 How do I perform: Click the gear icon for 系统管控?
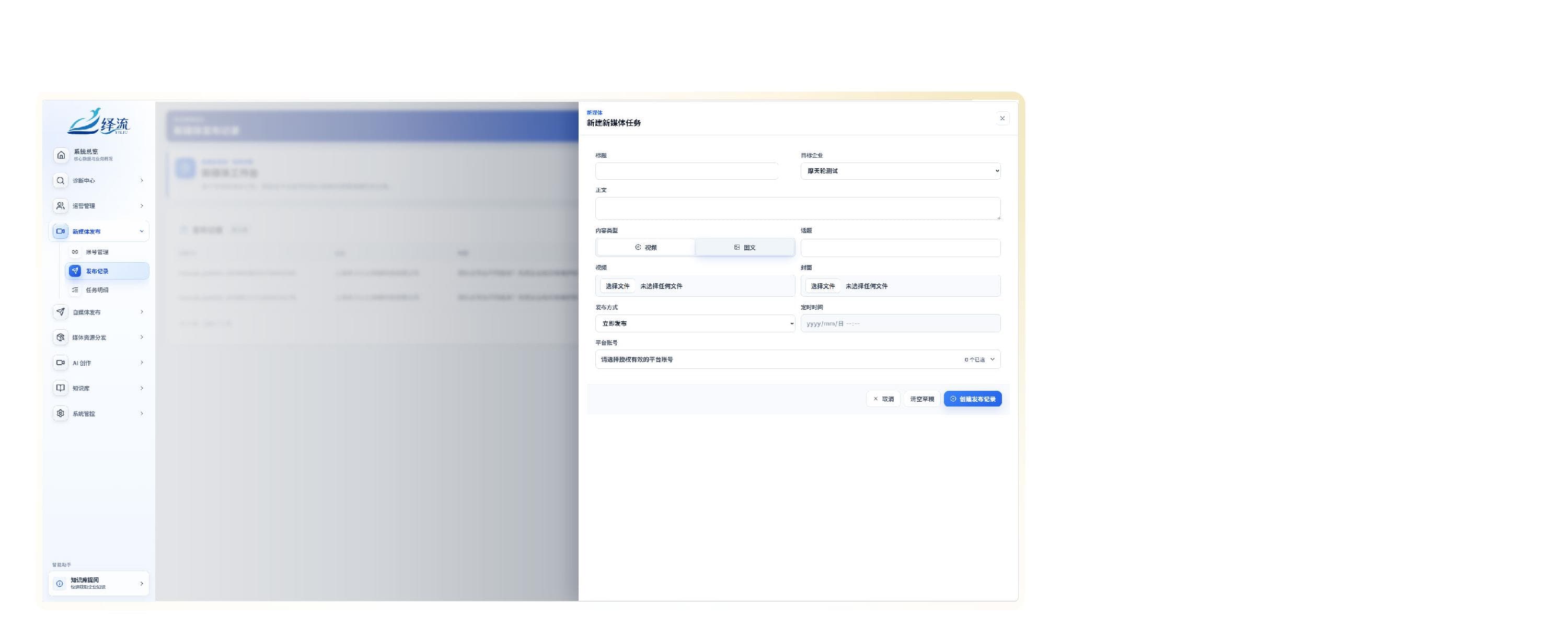tap(60, 413)
